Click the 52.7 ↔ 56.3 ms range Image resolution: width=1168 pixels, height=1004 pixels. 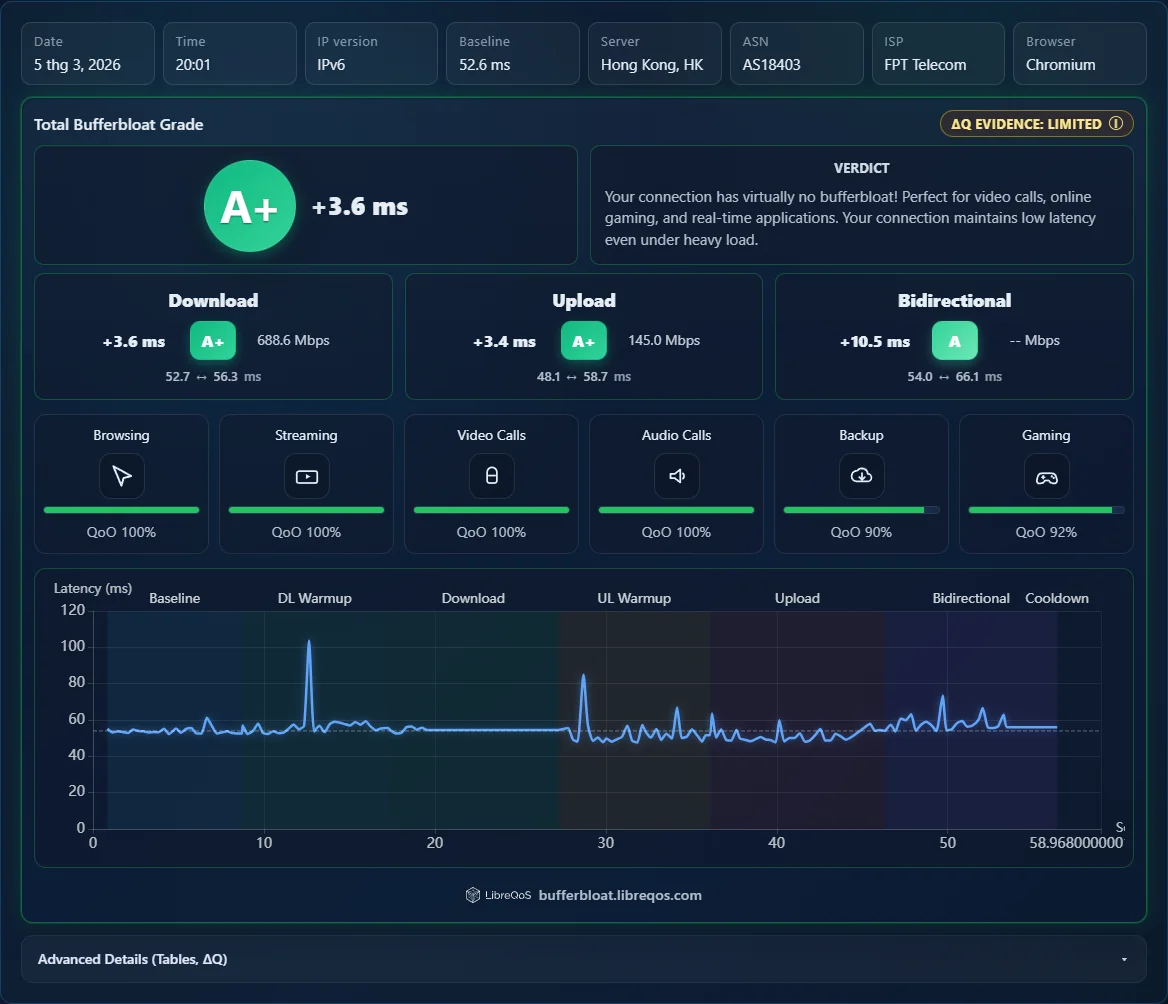213,377
